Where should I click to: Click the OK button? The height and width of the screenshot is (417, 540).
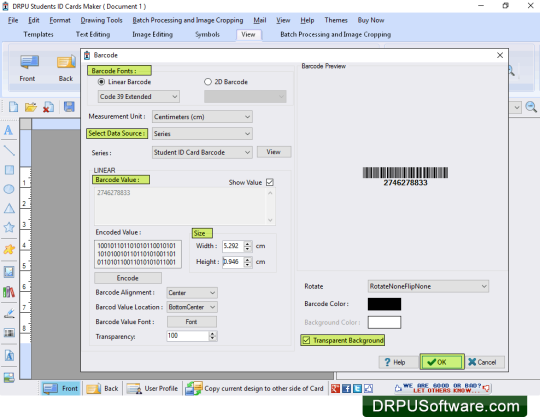442,362
